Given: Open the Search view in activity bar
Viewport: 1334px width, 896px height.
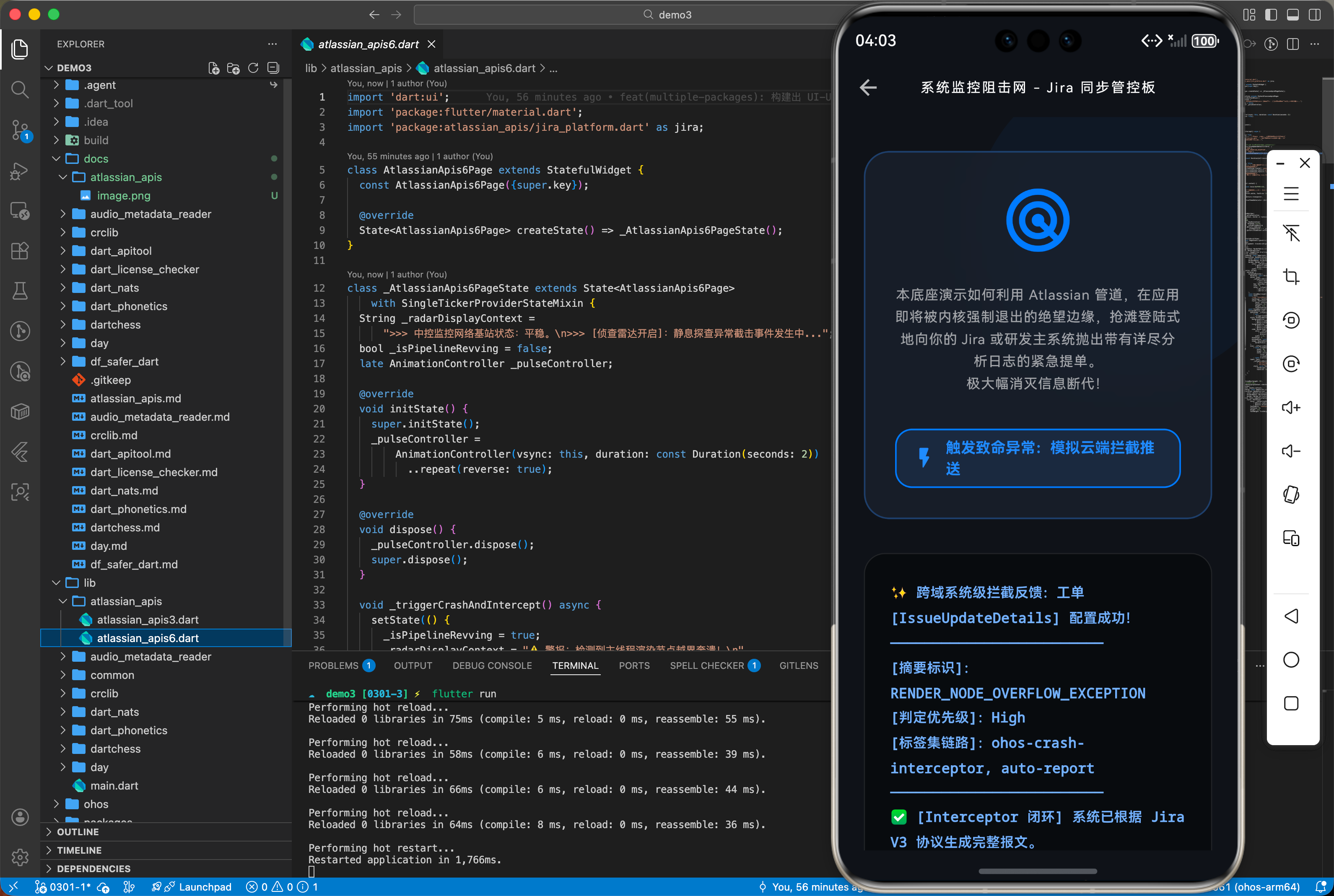Looking at the screenshot, I should click(20, 89).
